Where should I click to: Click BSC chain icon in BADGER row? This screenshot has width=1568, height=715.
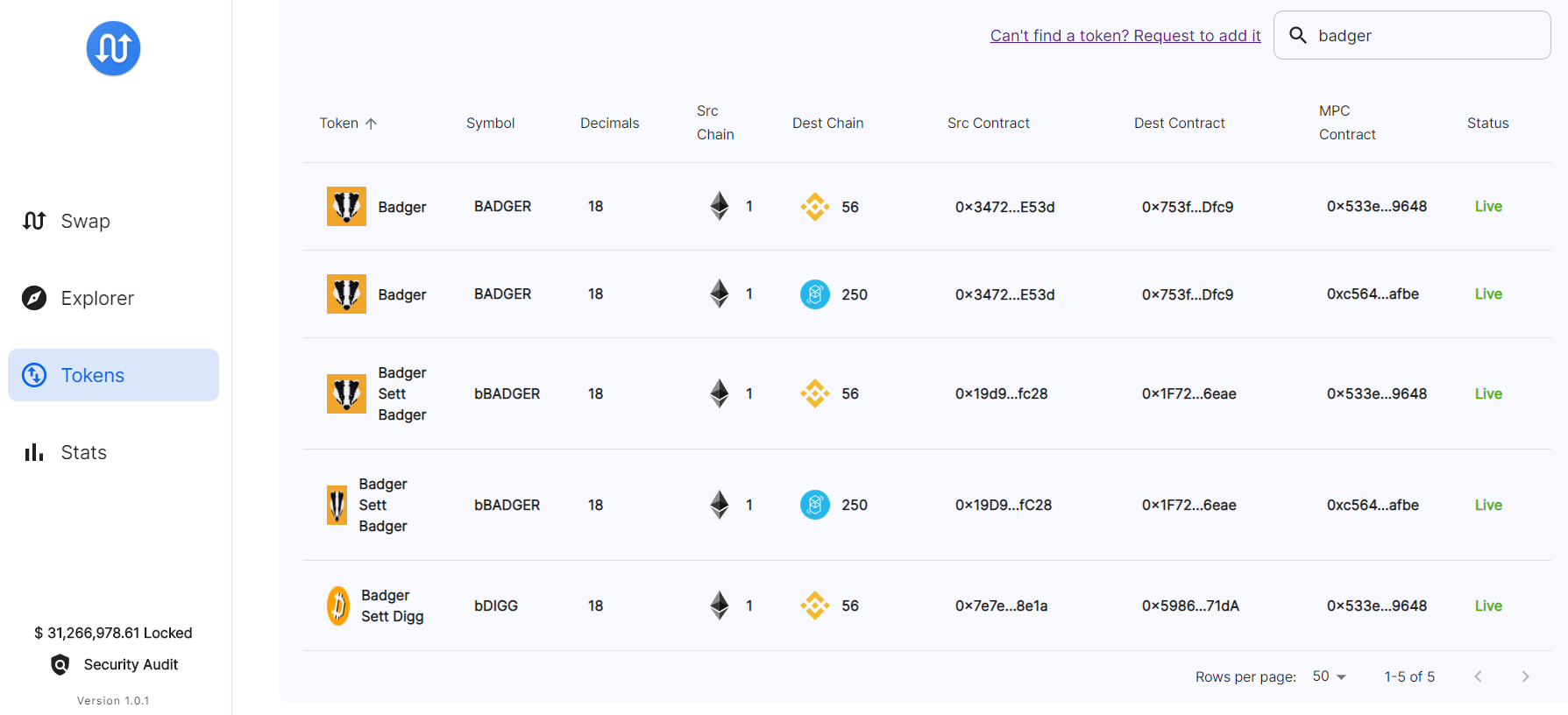(x=815, y=207)
